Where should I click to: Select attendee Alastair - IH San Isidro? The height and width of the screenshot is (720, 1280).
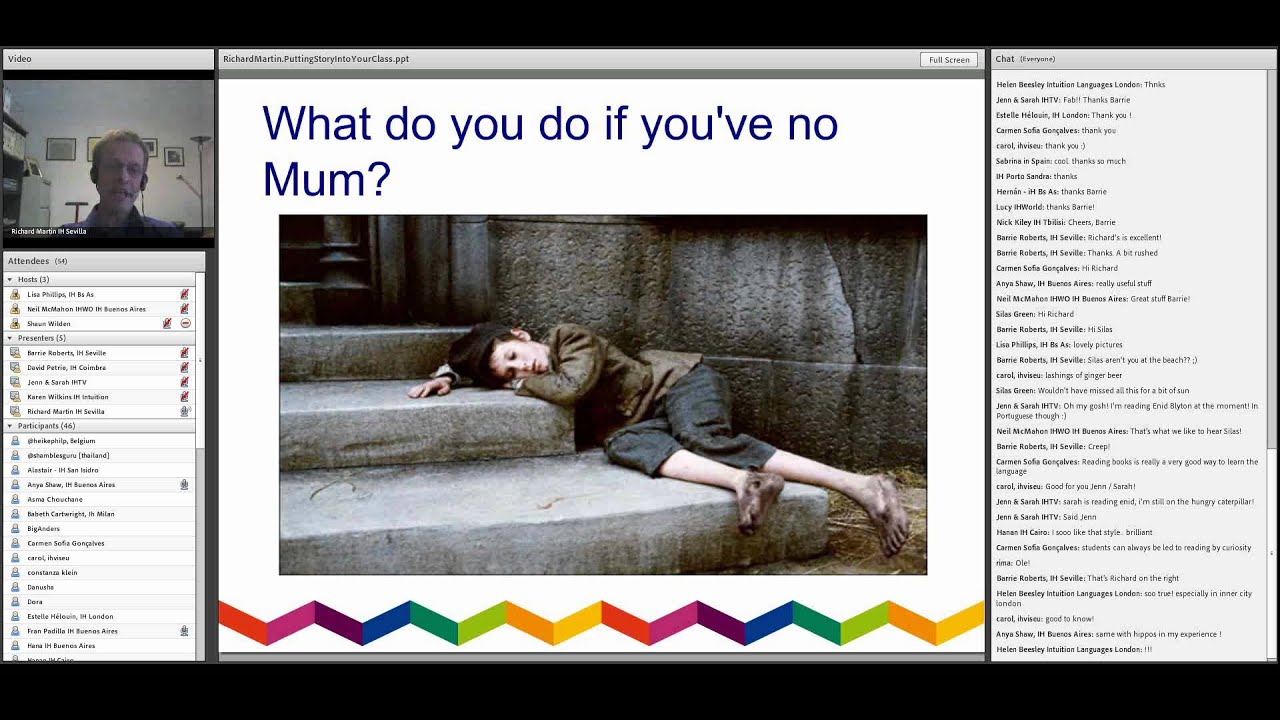pos(63,470)
